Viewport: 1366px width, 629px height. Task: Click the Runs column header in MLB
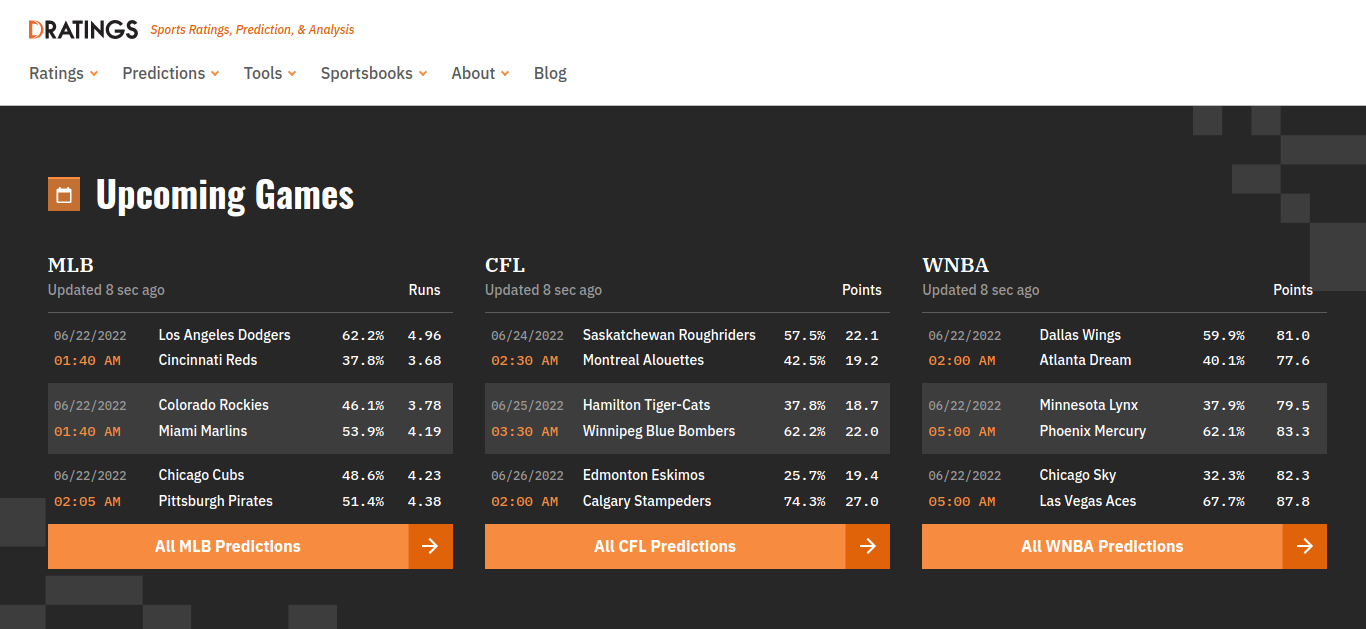click(x=425, y=290)
